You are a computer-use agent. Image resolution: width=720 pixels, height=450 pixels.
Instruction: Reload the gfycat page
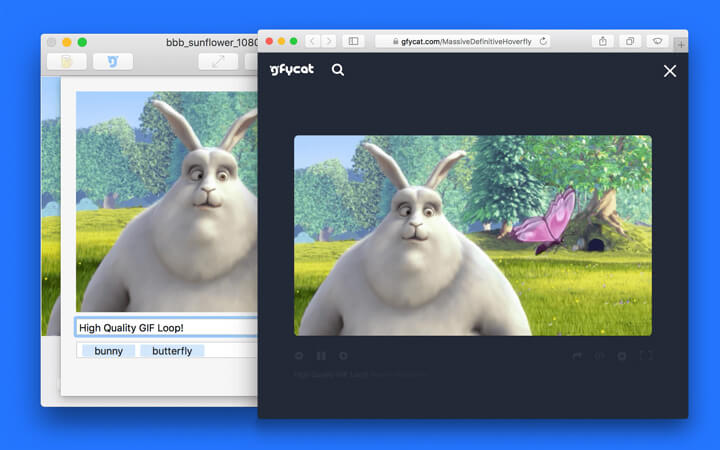coord(543,41)
